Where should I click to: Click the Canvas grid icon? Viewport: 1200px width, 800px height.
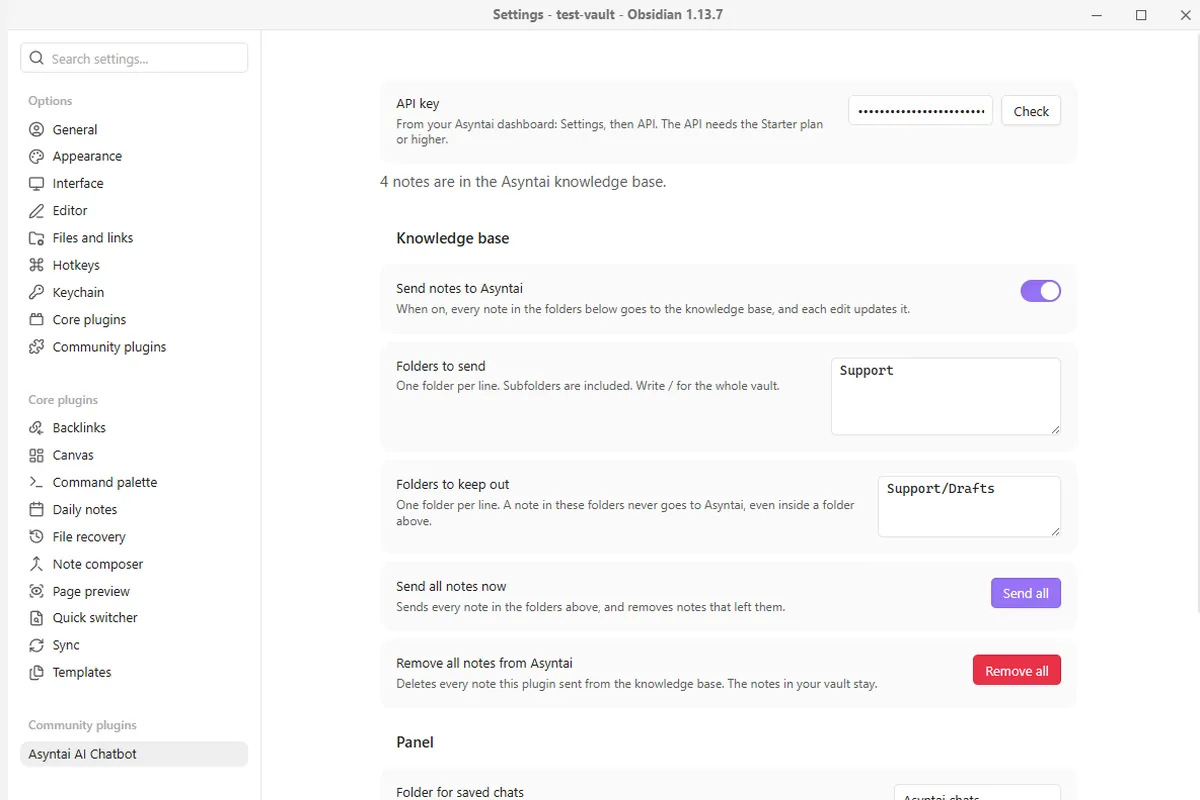37,455
